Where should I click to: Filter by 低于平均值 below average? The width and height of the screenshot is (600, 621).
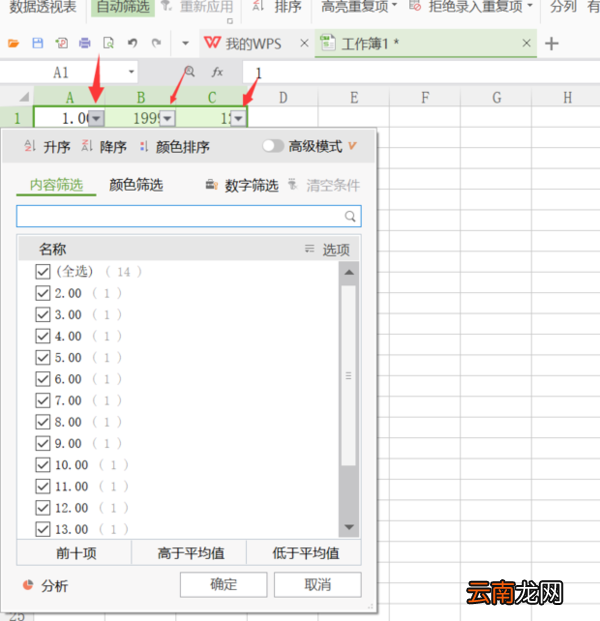point(305,553)
